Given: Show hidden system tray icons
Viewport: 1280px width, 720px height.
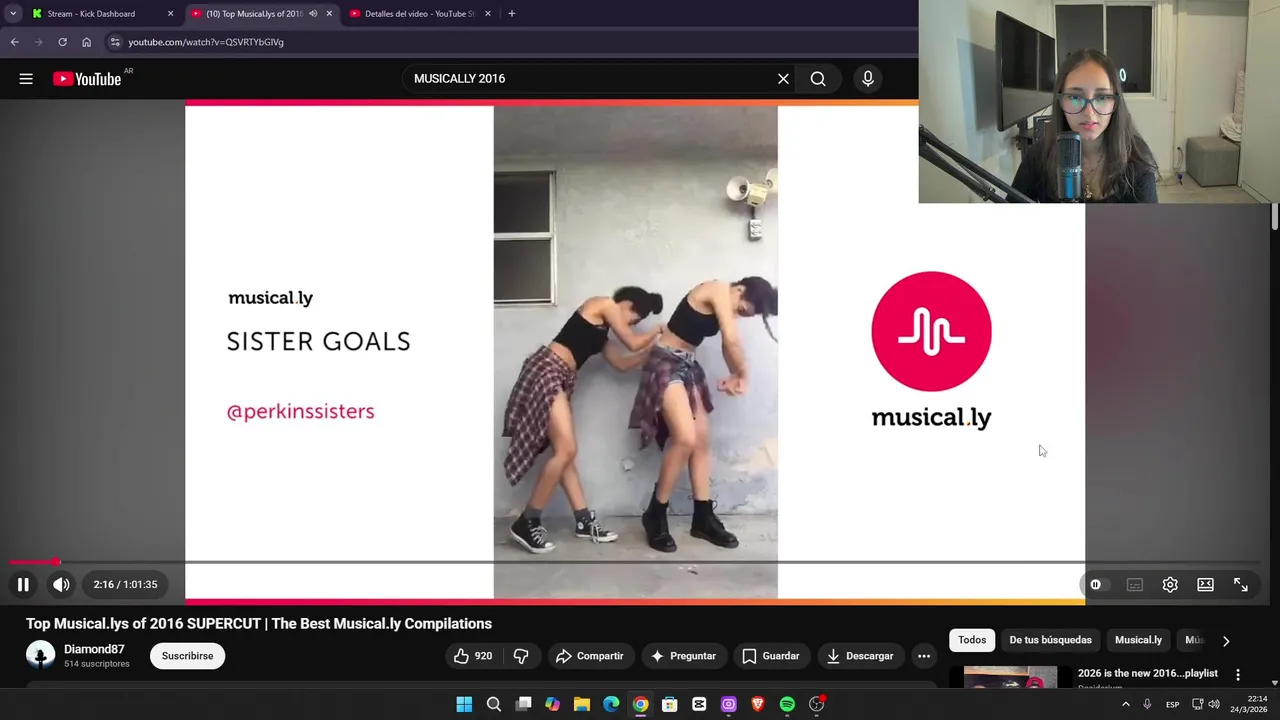Looking at the screenshot, I should [x=1125, y=704].
